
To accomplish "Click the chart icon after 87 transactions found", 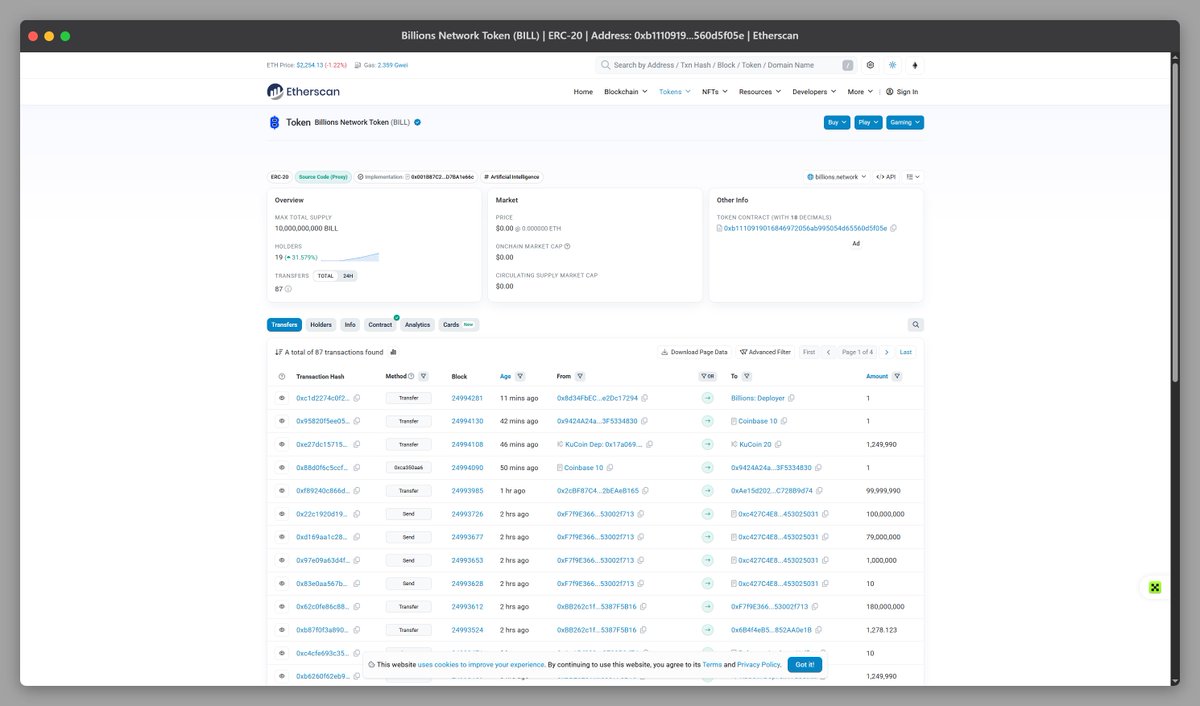I will [x=392, y=352].
